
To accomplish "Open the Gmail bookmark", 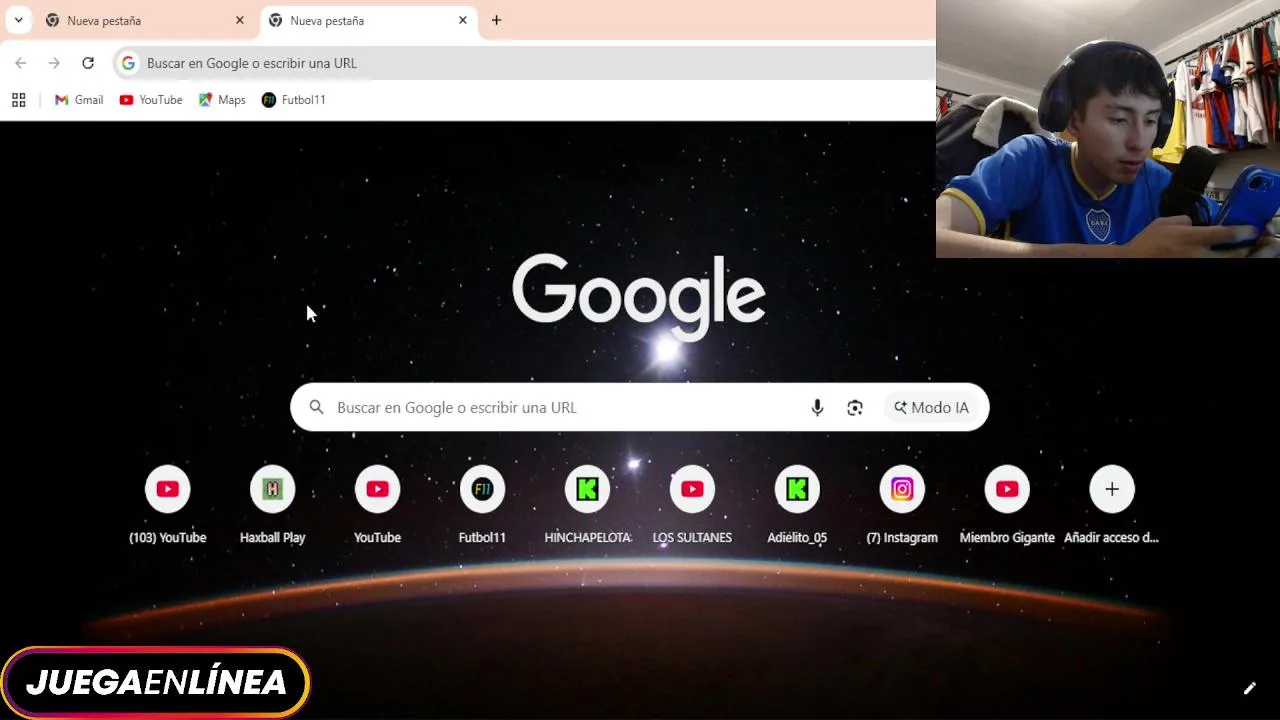I will (x=79, y=100).
